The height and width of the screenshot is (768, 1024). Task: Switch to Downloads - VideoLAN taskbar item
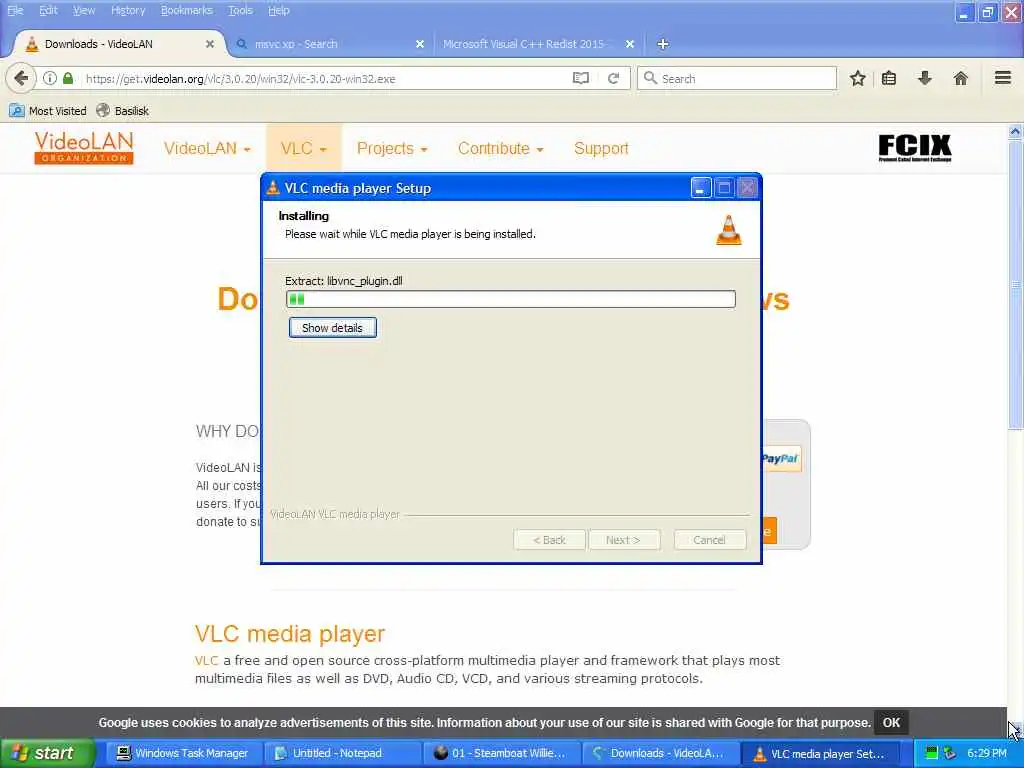tap(660, 753)
